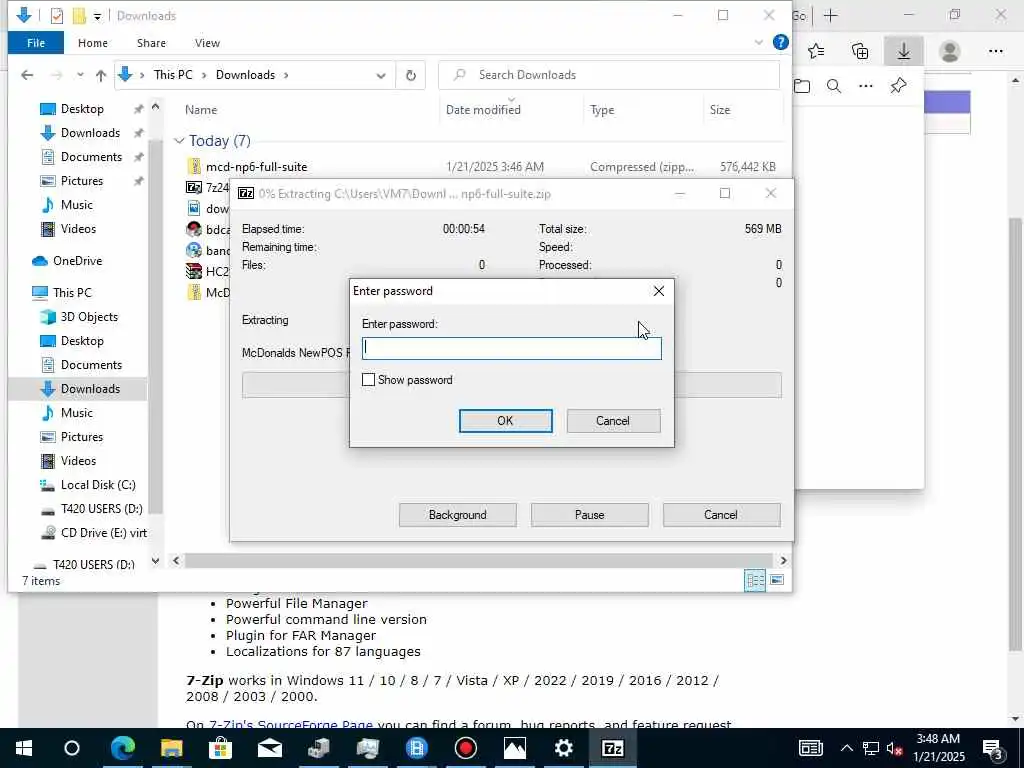1024x768 pixels.
Task: Go back with Explorer back arrow
Action: click(27, 75)
